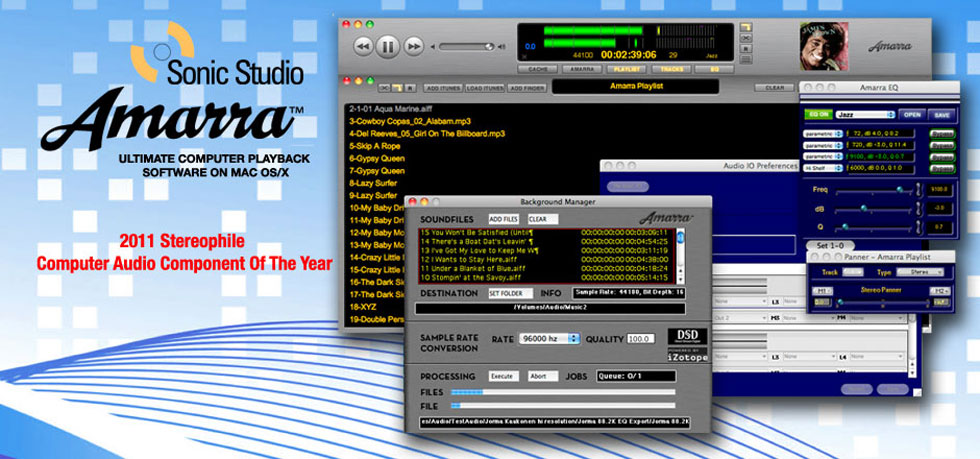Open the Track dropdown in Panner

(853, 272)
